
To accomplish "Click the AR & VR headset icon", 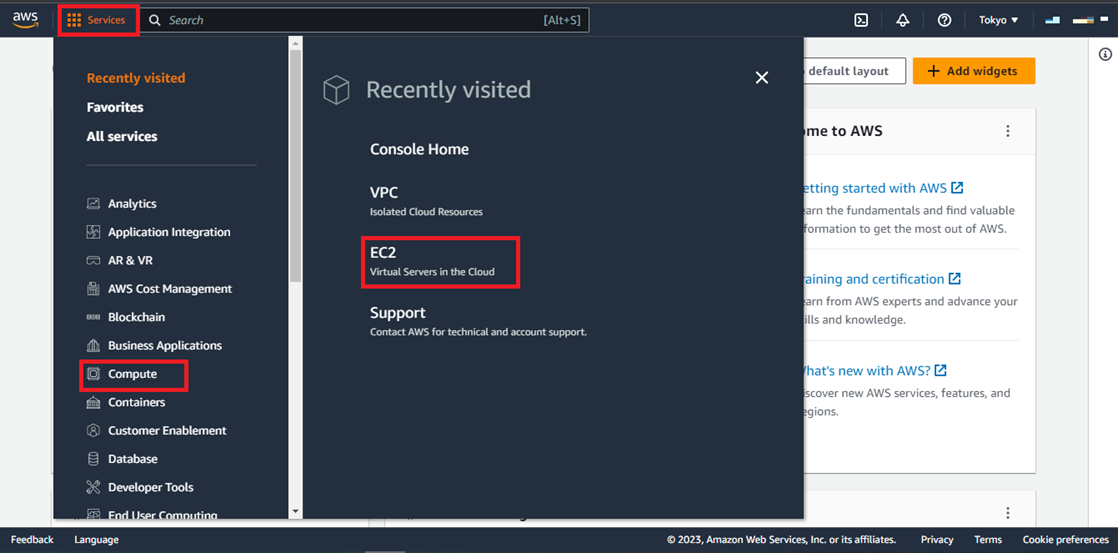I will point(93,260).
